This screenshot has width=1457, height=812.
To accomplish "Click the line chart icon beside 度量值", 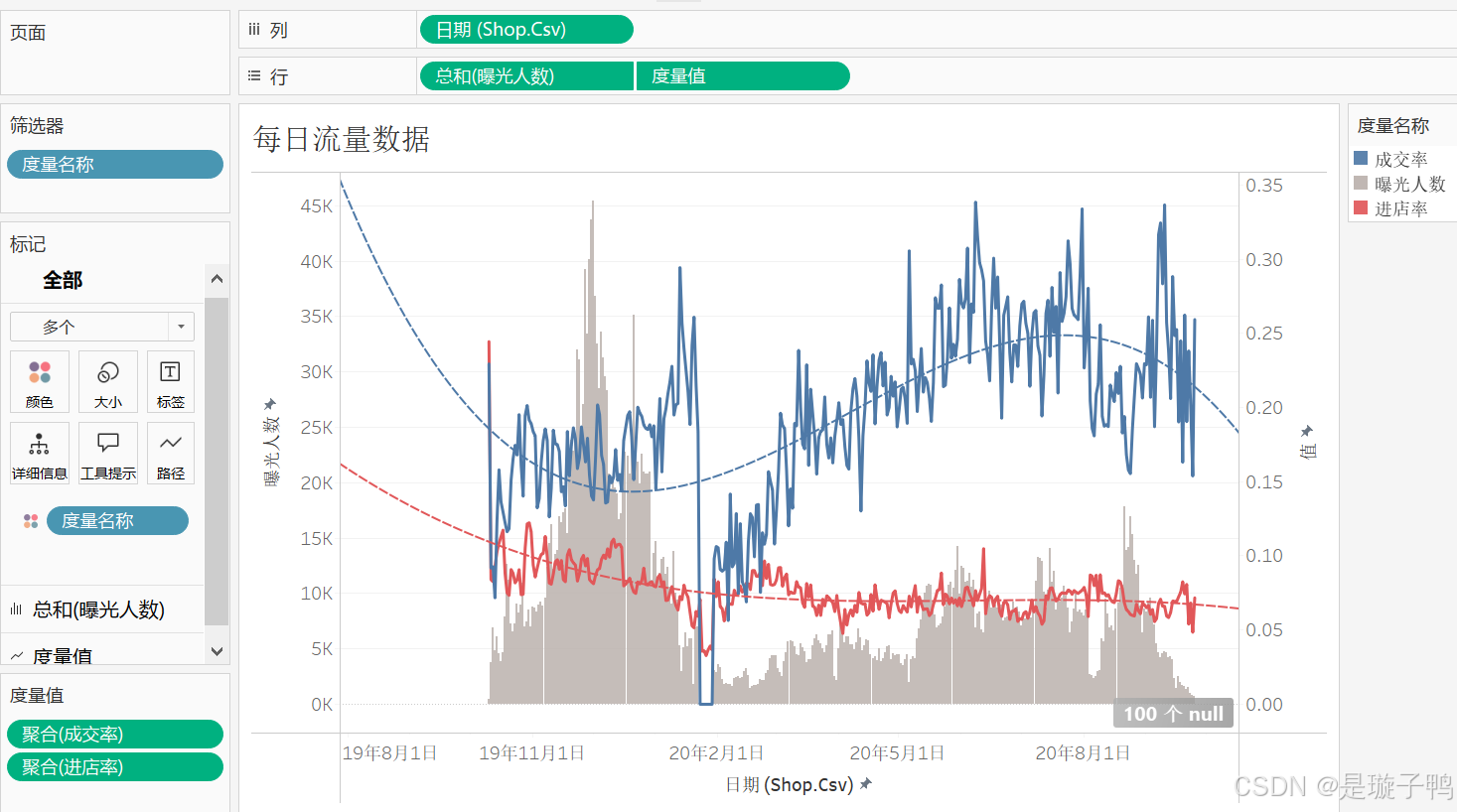I will pos(16,656).
